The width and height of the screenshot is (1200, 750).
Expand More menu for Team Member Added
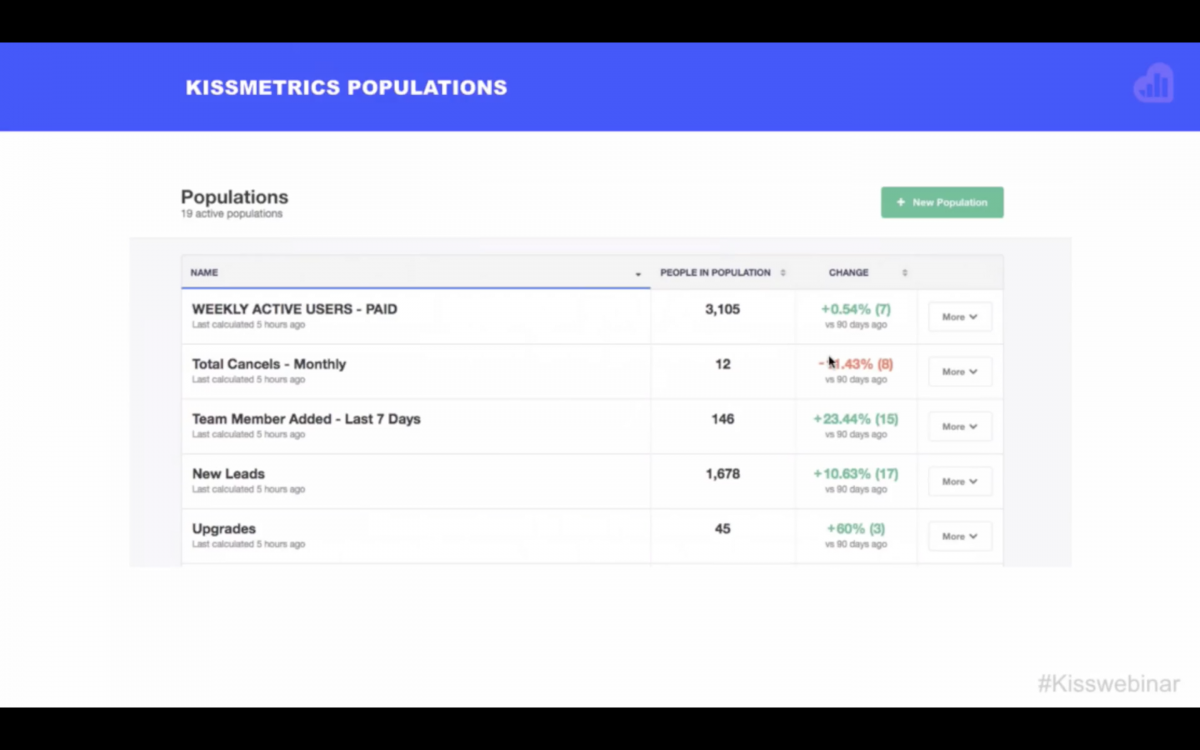960,427
